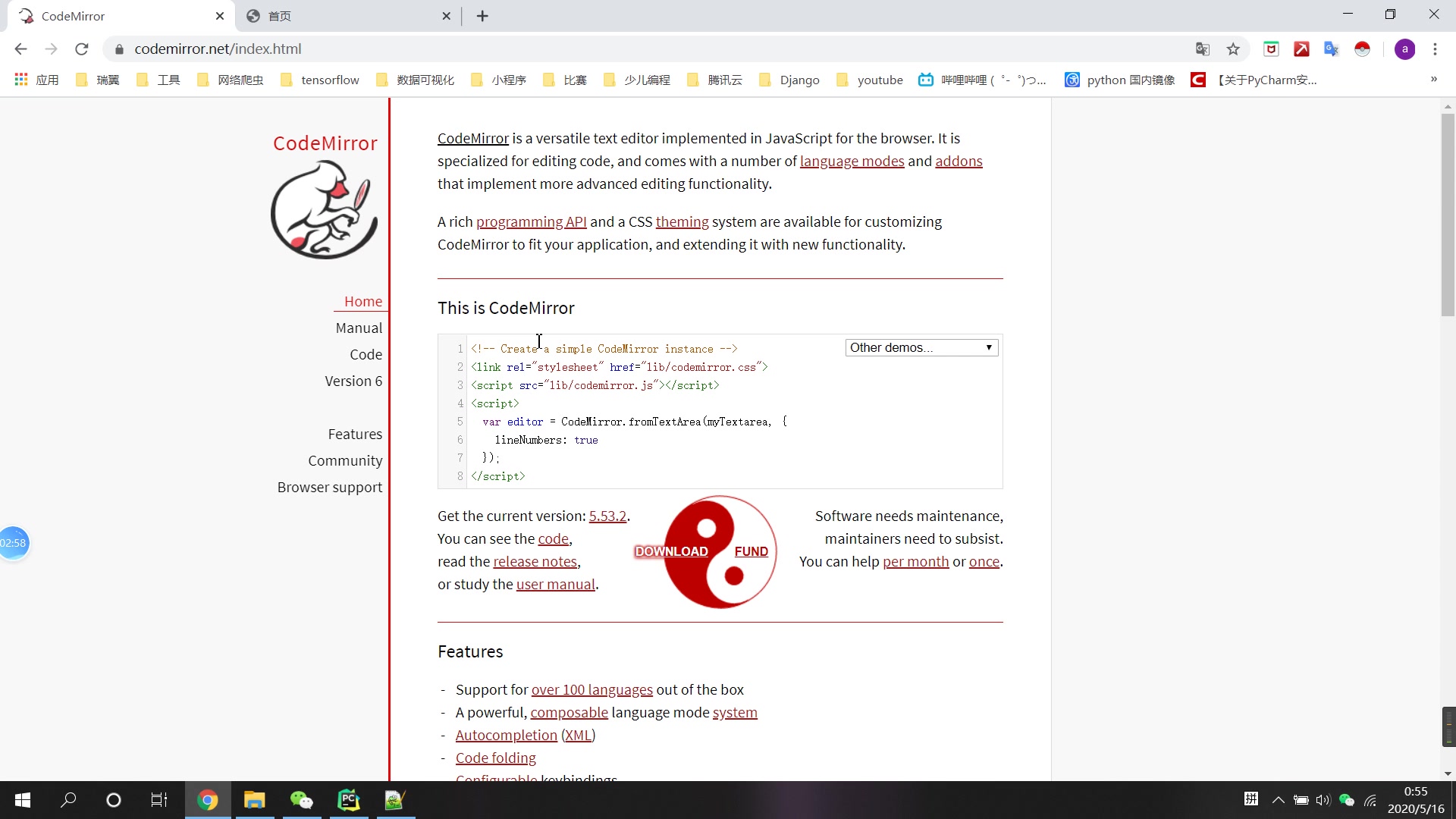The width and height of the screenshot is (1456, 819).
Task: Jump to Features in sidebar navigation
Action: [x=355, y=434]
